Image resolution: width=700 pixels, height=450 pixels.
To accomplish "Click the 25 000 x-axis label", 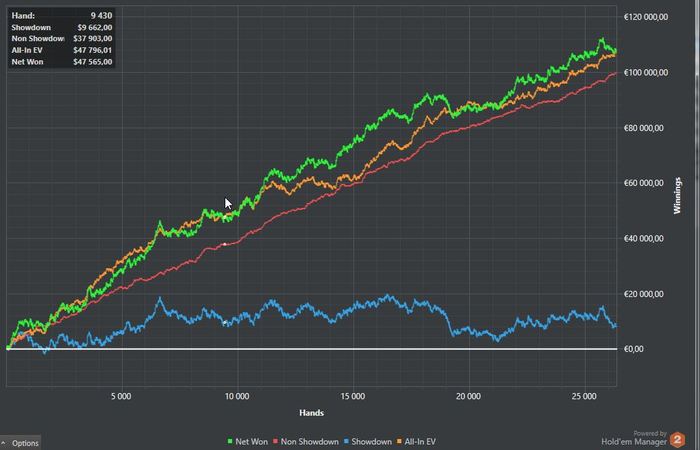I will click(x=584, y=396).
